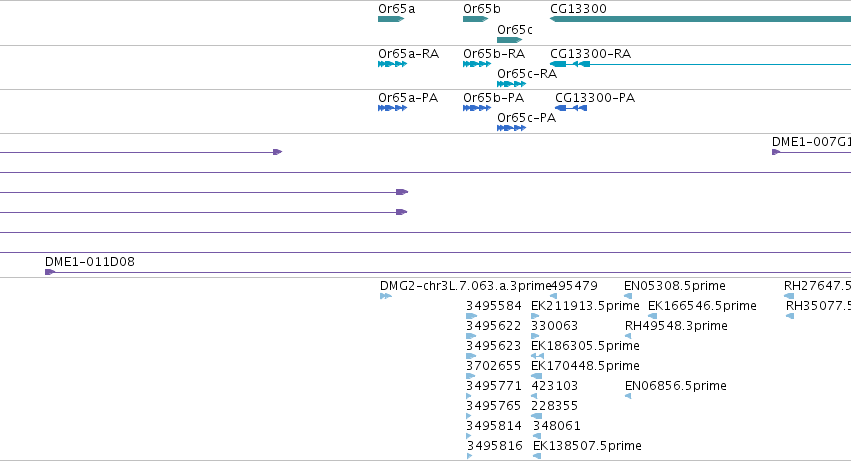Viewport: 851px width, 461px height.
Task: Click the DMG2-chr3L.7.063.a.3prime arrow glyph
Action: click(x=386, y=296)
